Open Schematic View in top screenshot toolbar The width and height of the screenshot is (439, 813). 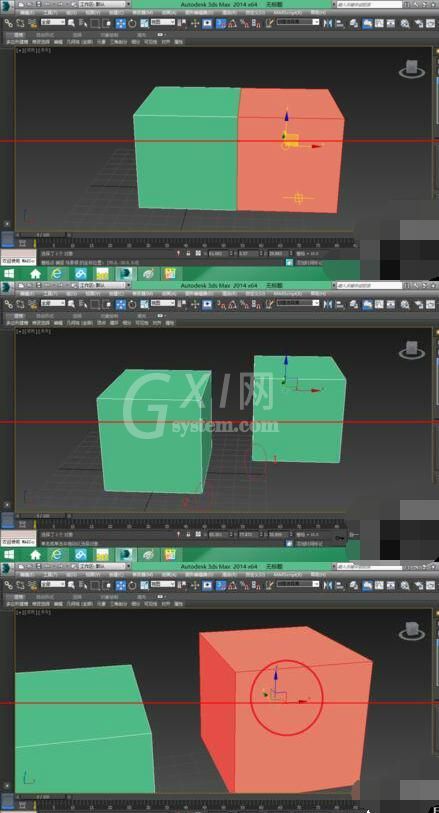point(391,23)
